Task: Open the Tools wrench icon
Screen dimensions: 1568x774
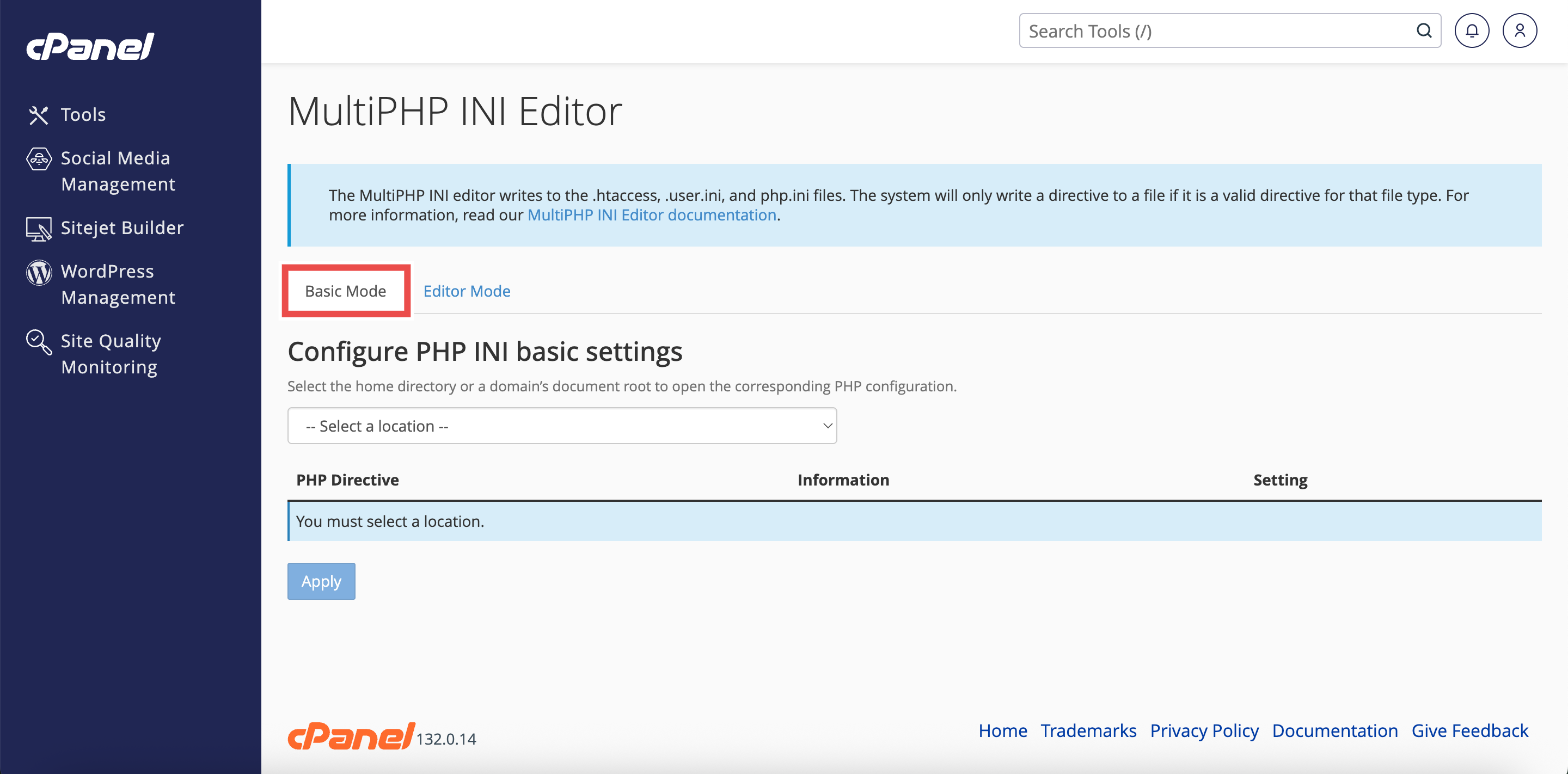Action: [38, 115]
